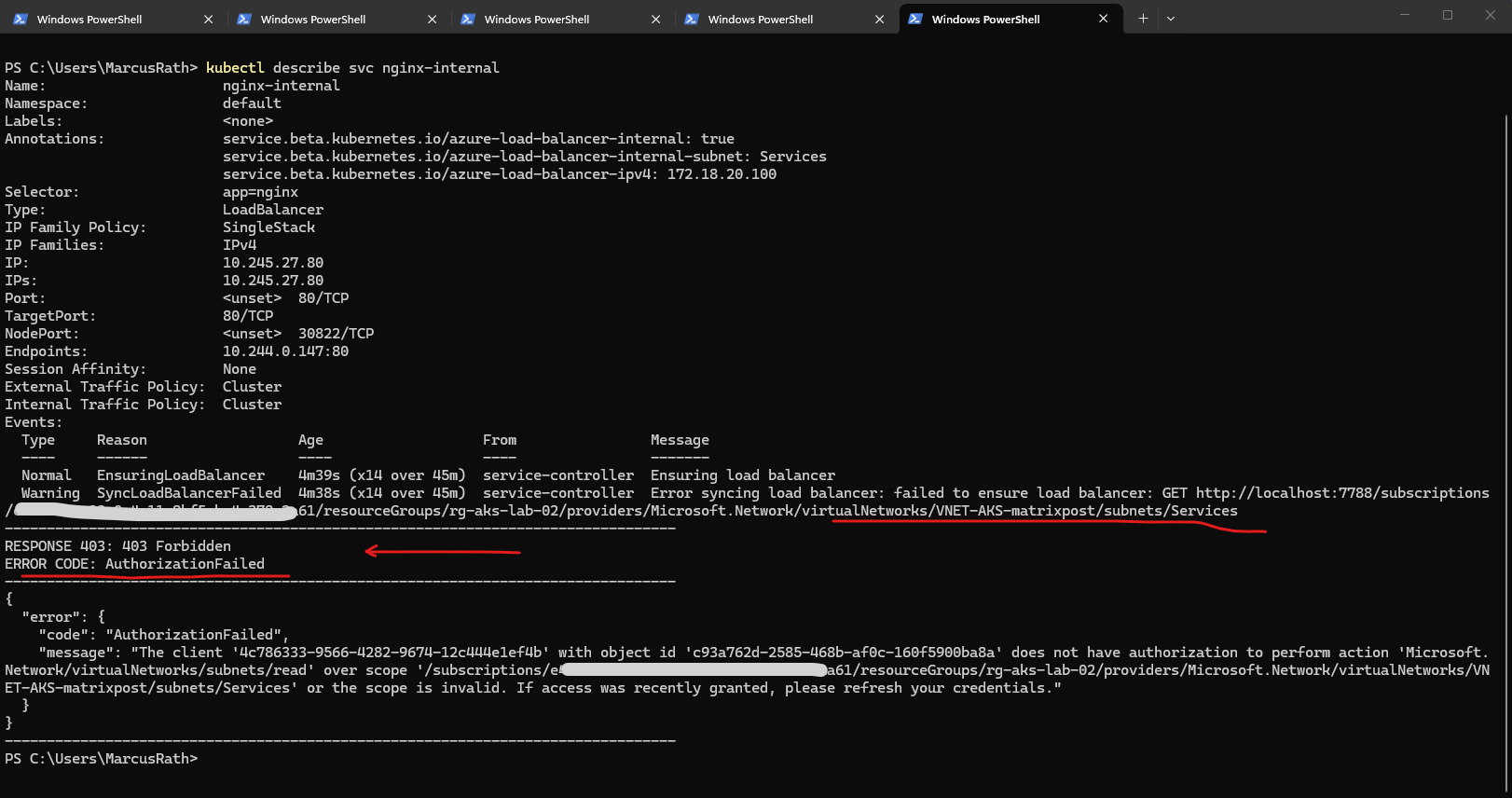Click the PowerShell icon on the third tab
The image size is (1512, 798).
click(x=468, y=19)
